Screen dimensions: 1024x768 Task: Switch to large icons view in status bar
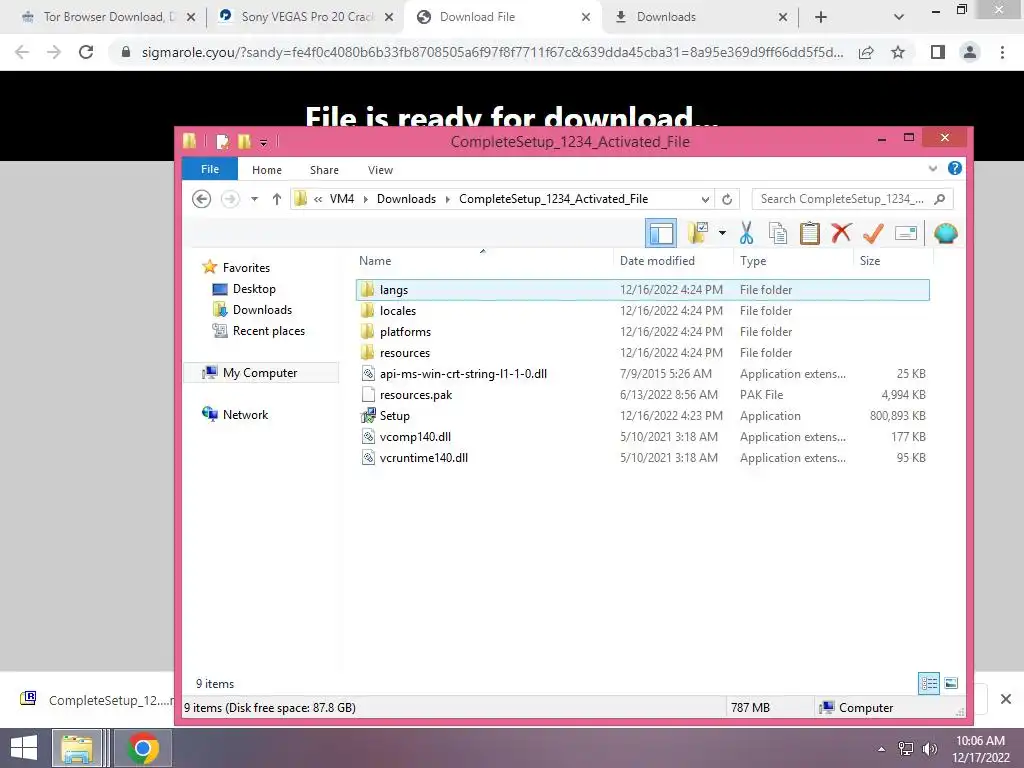pos(952,684)
